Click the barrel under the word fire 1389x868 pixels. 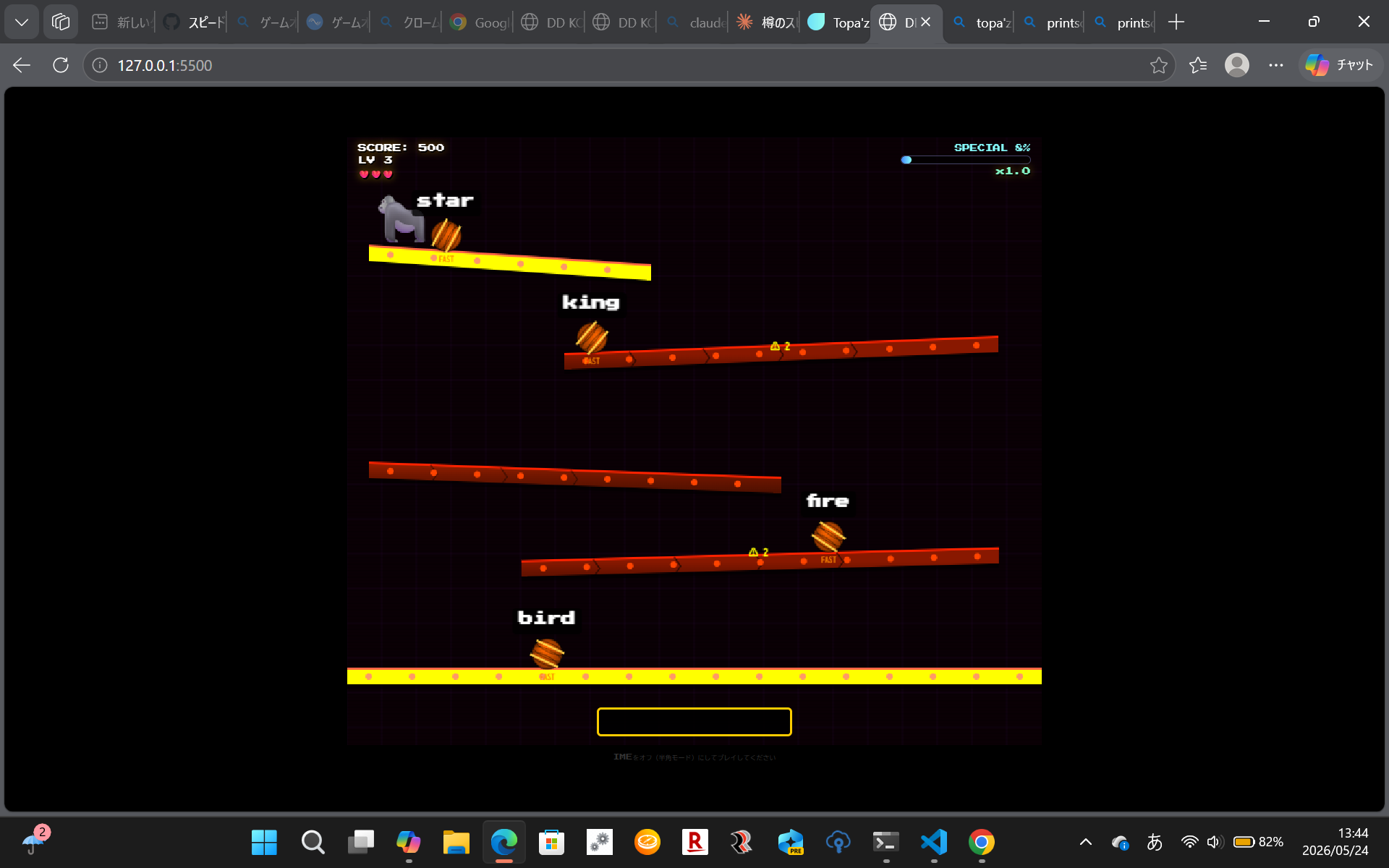tap(828, 536)
